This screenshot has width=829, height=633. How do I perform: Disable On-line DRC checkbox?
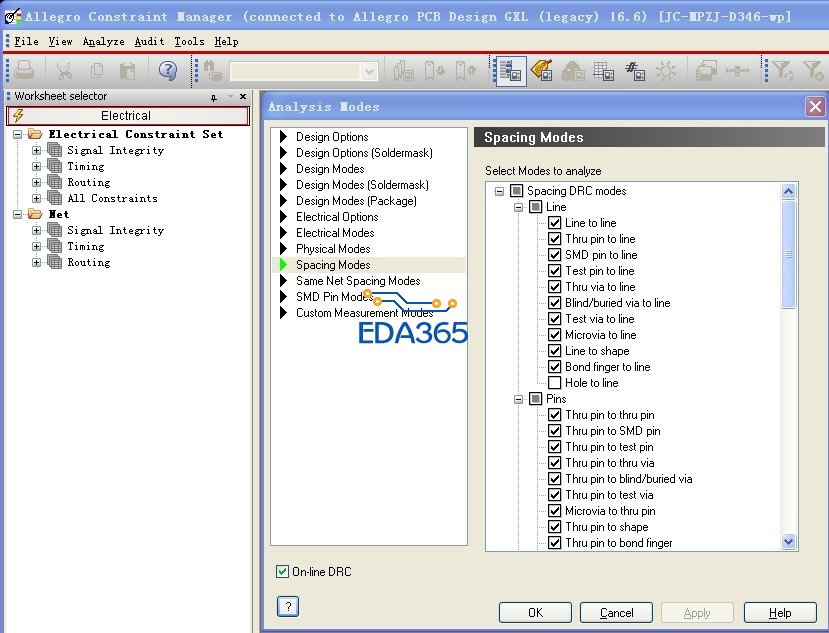[282, 571]
